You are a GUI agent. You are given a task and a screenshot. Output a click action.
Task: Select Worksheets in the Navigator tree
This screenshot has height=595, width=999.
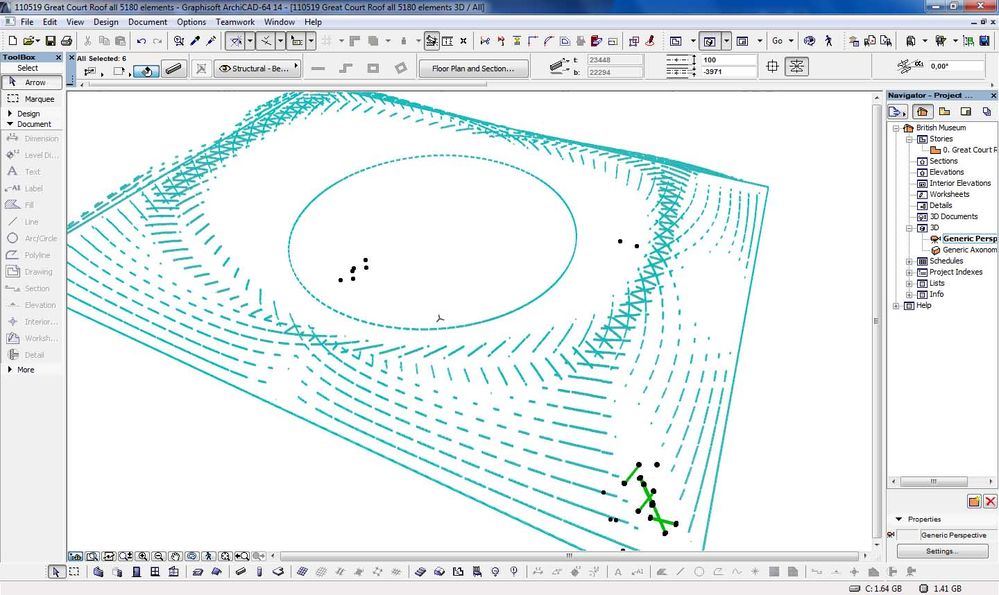[949, 194]
